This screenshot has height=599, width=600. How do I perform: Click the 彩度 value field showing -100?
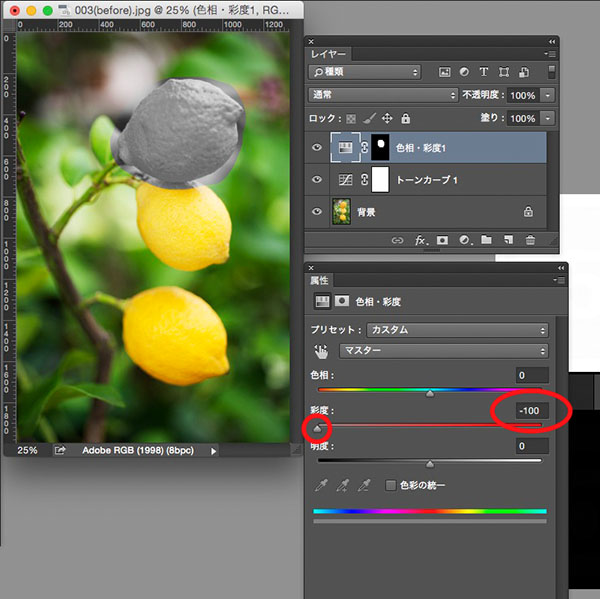tap(529, 411)
